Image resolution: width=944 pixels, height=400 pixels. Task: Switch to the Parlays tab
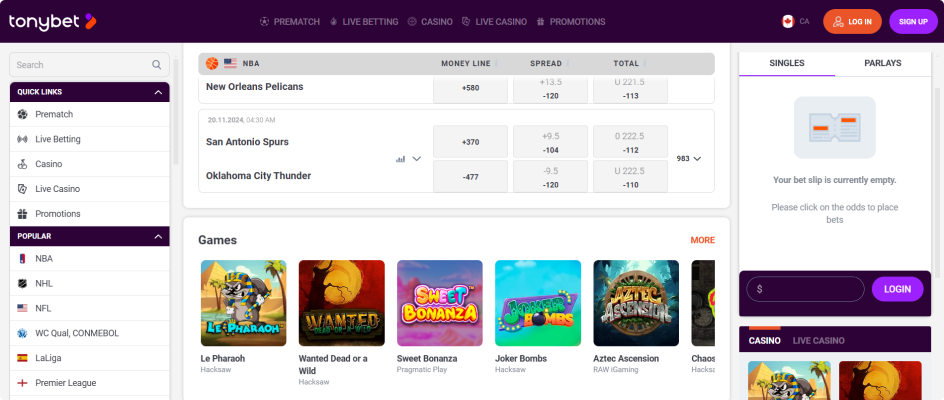coord(883,63)
